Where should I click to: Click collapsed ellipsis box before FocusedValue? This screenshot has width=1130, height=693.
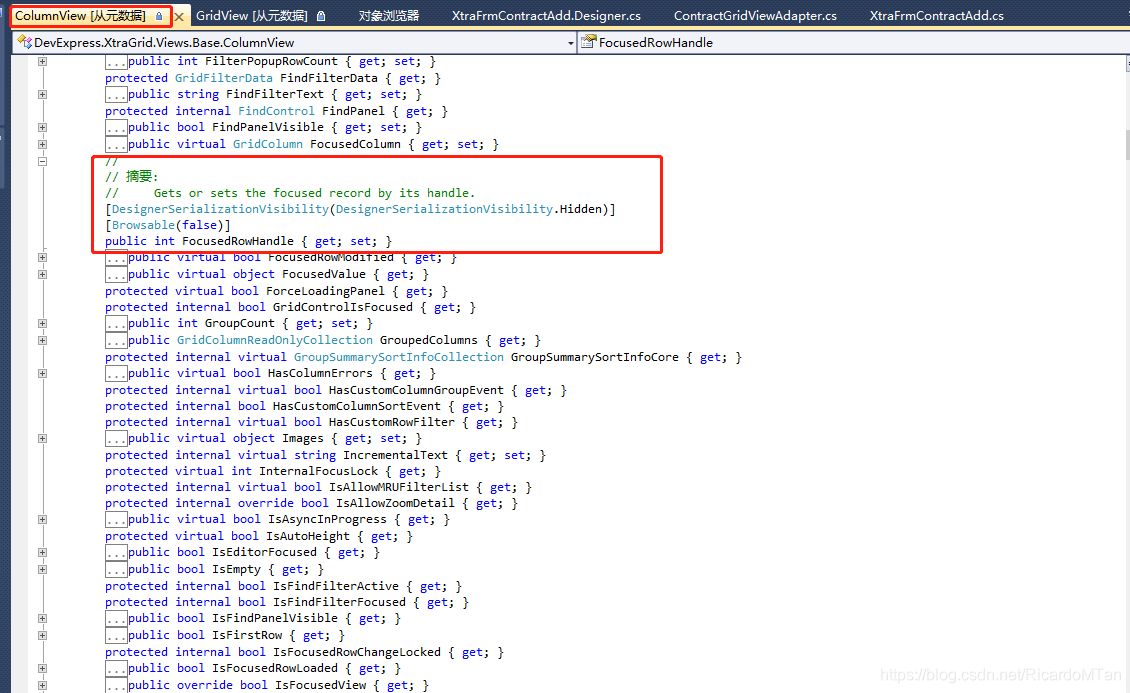click(116, 275)
